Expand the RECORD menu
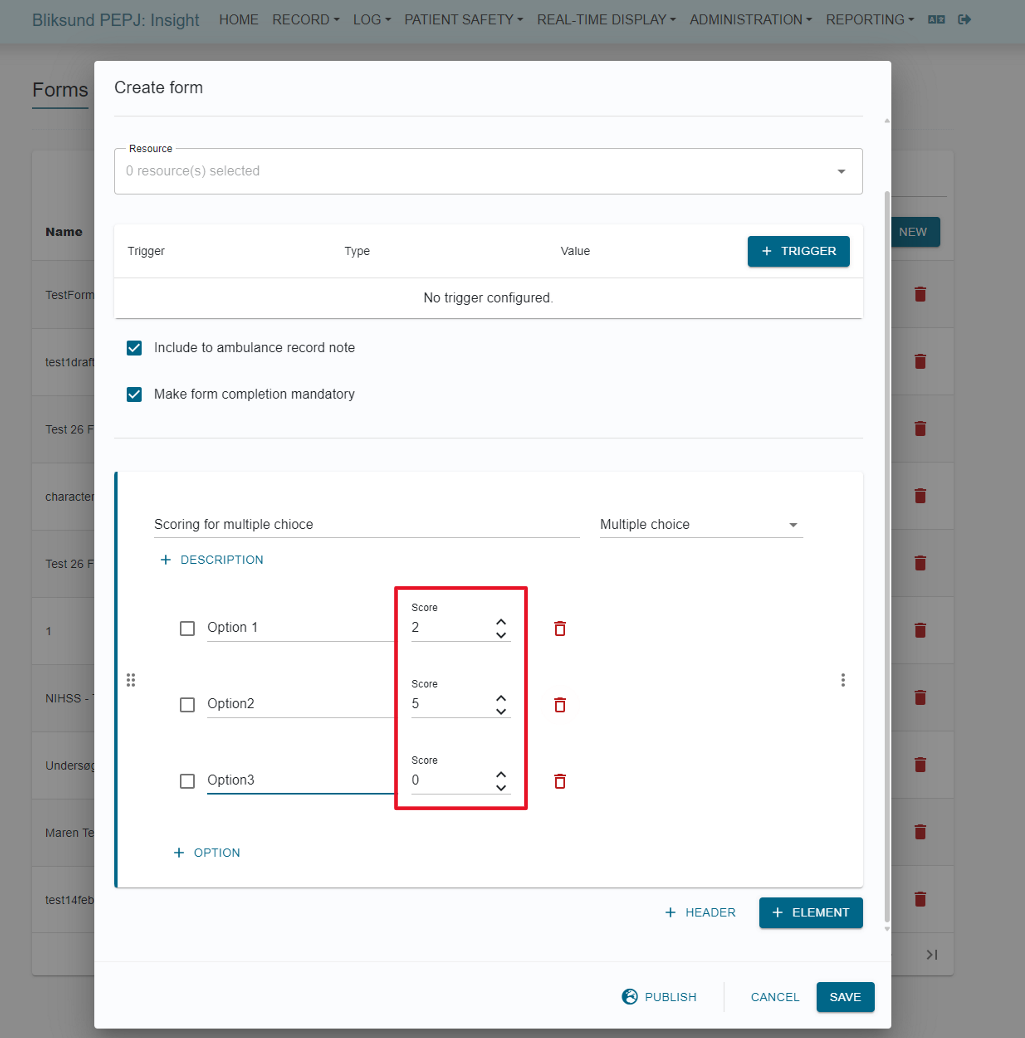The height and width of the screenshot is (1038, 1025). 305,20
